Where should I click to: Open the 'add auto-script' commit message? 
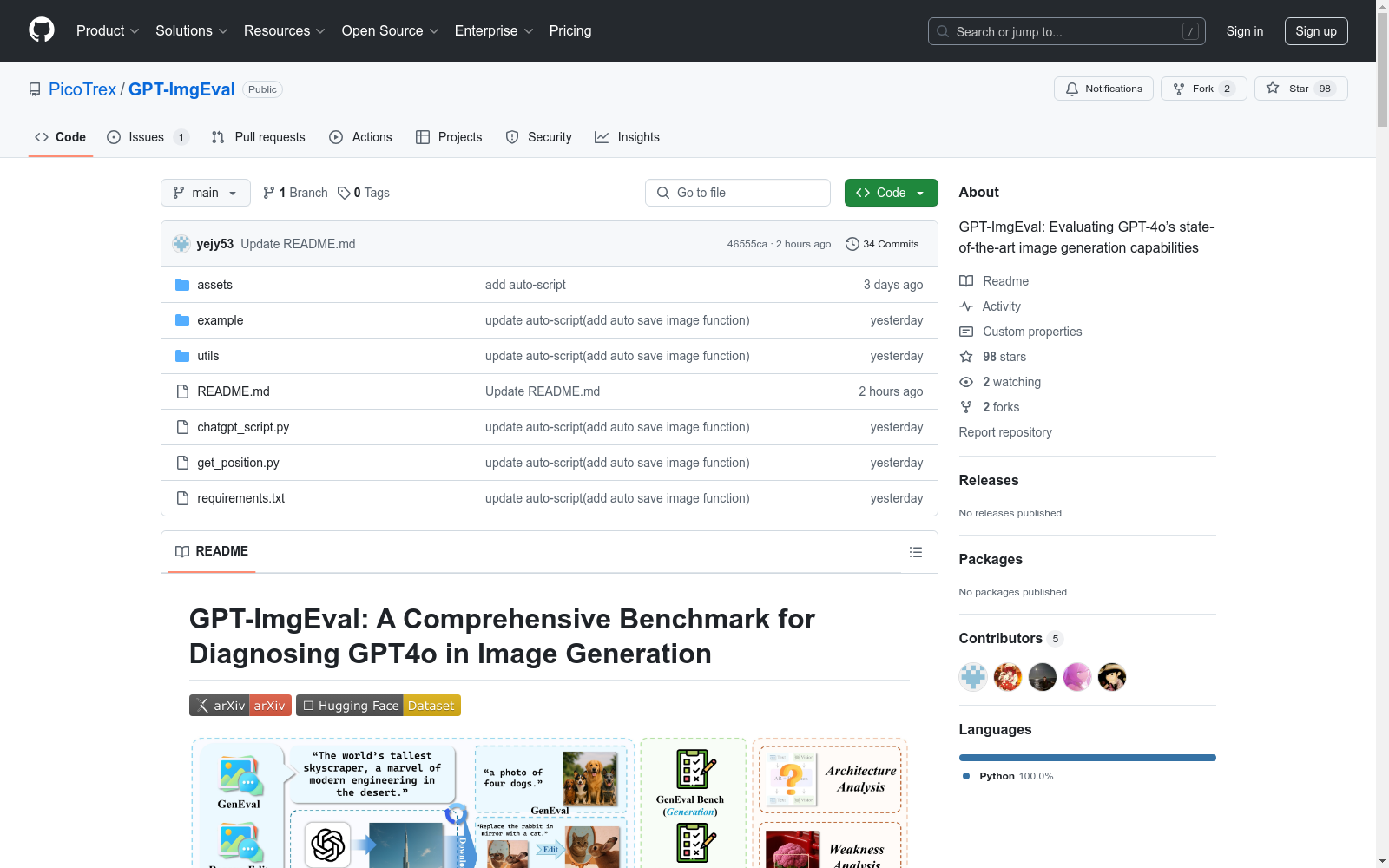coord(525,285)
